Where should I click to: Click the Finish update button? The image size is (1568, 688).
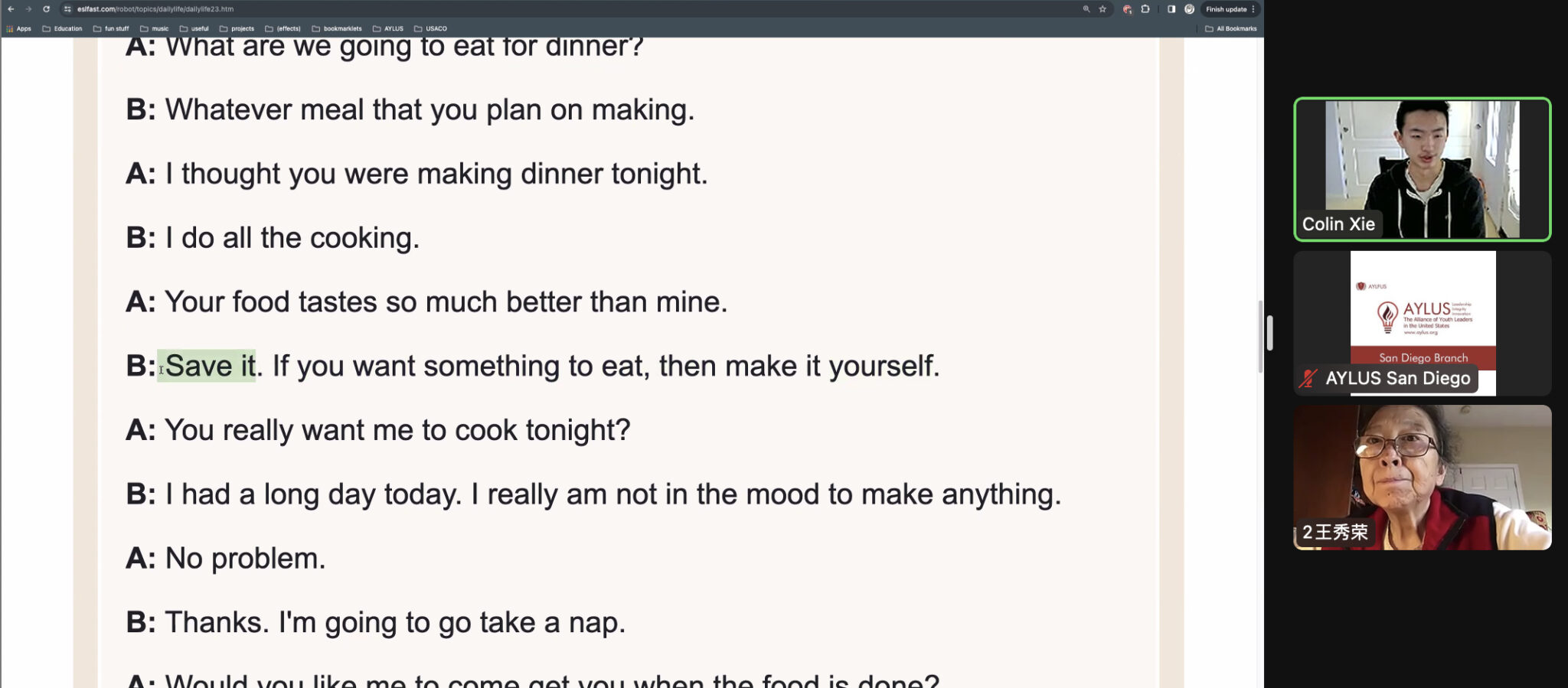[x=1226, y=9]
